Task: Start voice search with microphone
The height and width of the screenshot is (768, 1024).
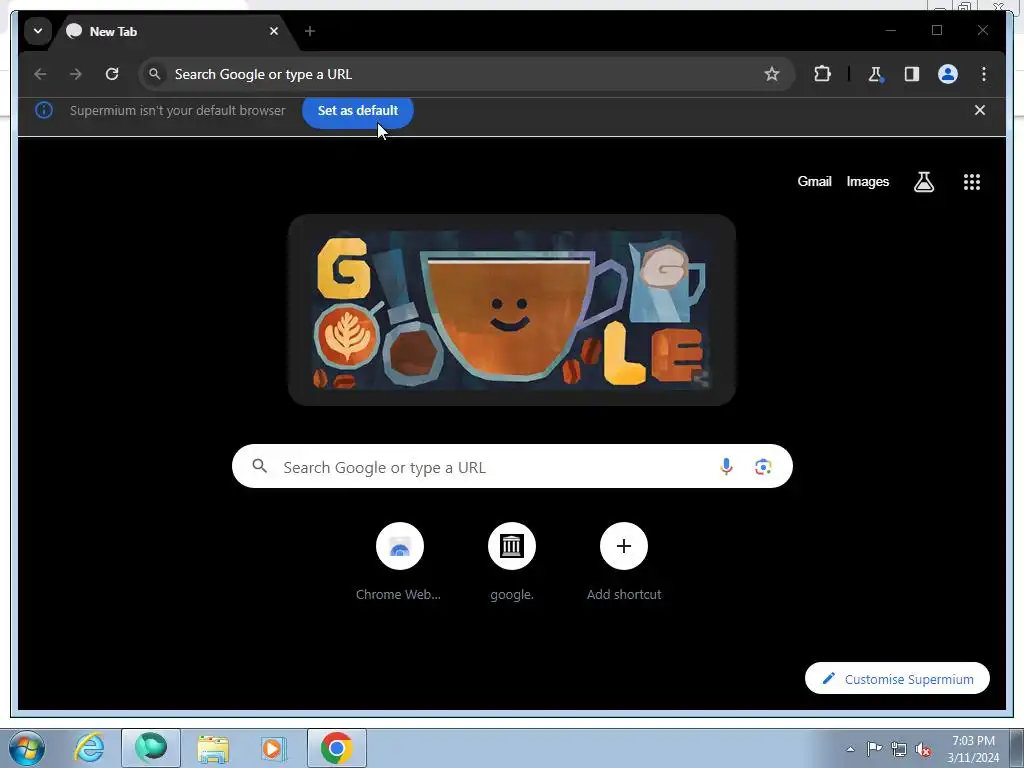Action: click(x=726, y=466)
